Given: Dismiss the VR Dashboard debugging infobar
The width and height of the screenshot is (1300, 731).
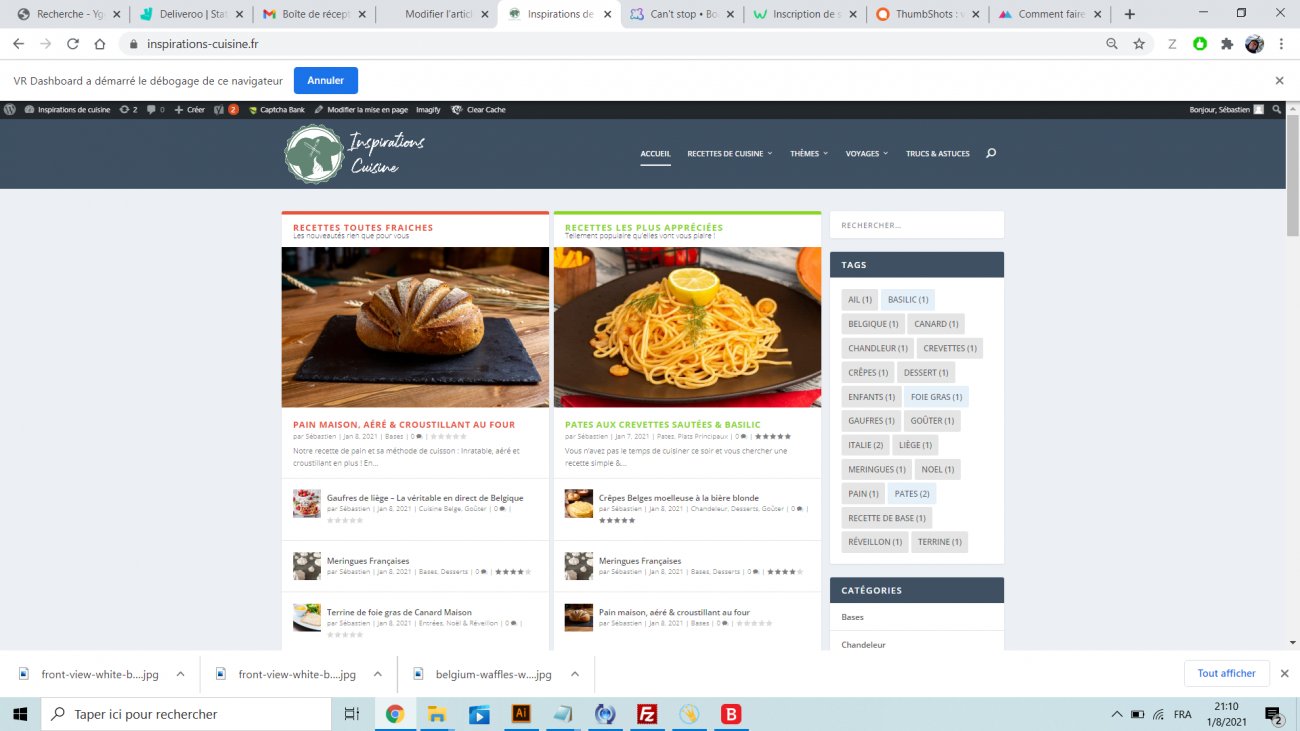Looking at the screenshot, I should point(1279,81).
